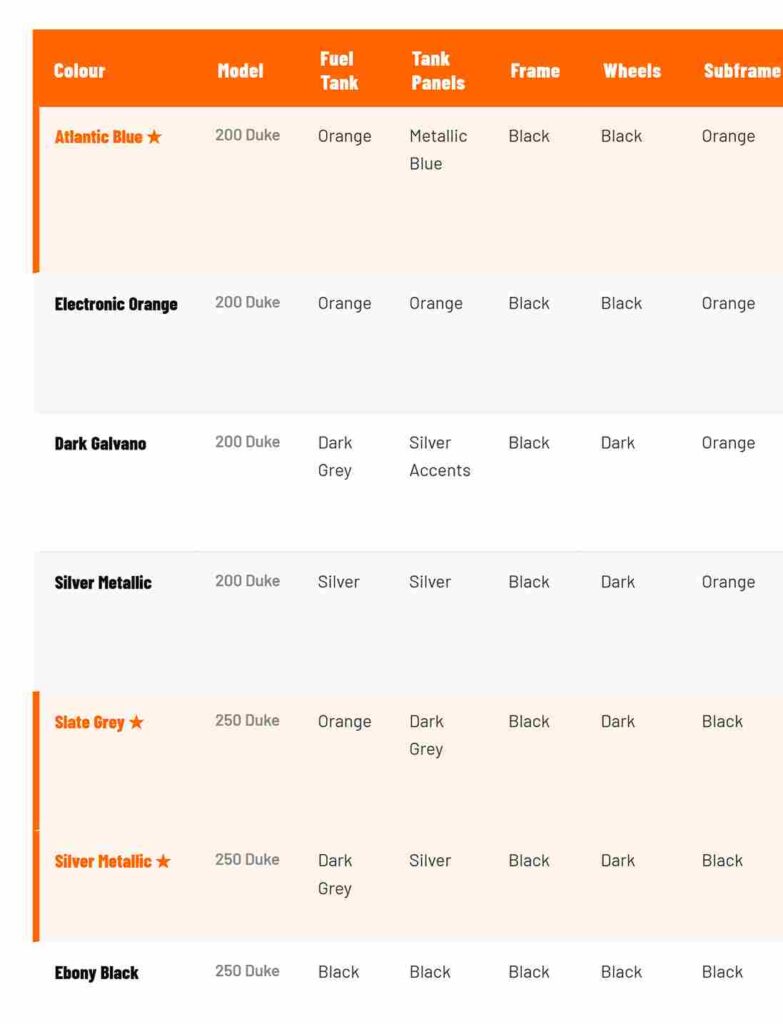Image resolution: width=783 pixels, height=1024 pixels.
Task: Select the Tank Panels column header
Action: [437, 71]
